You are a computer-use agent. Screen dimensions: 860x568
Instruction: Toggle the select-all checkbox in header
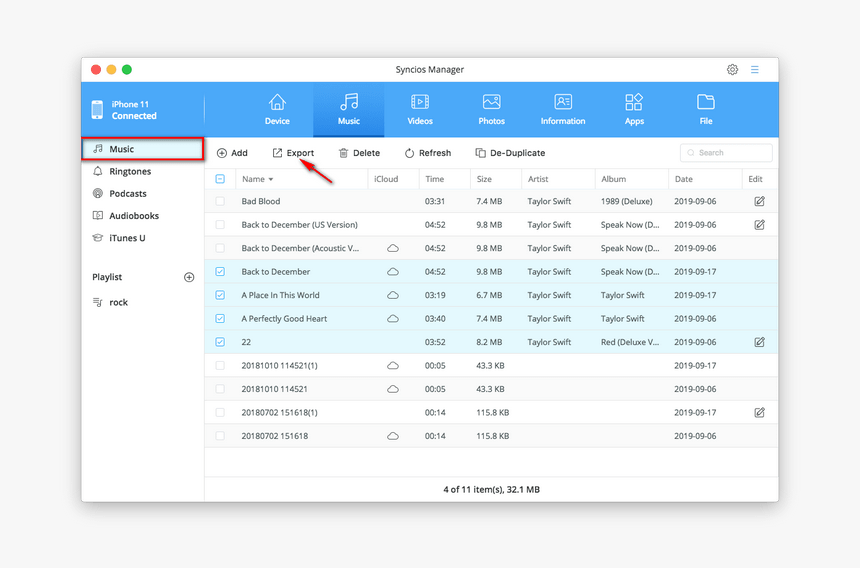click(x=220, y=179)
